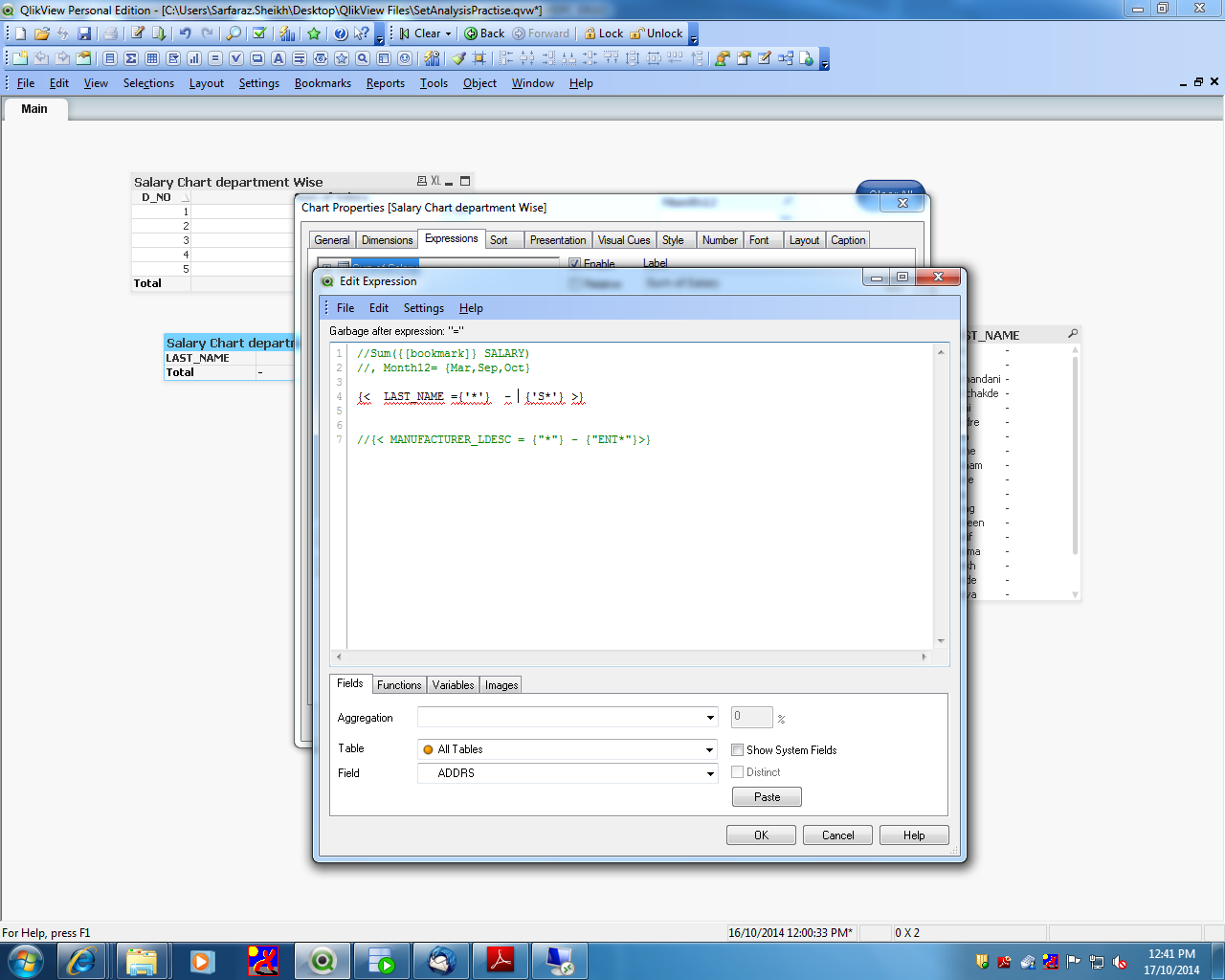Enable the Show System Fields checkbox

point(737,750)
